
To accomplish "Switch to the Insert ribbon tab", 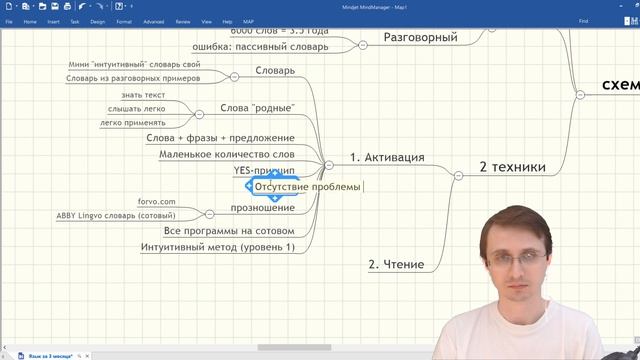I will tap(53, 22).
